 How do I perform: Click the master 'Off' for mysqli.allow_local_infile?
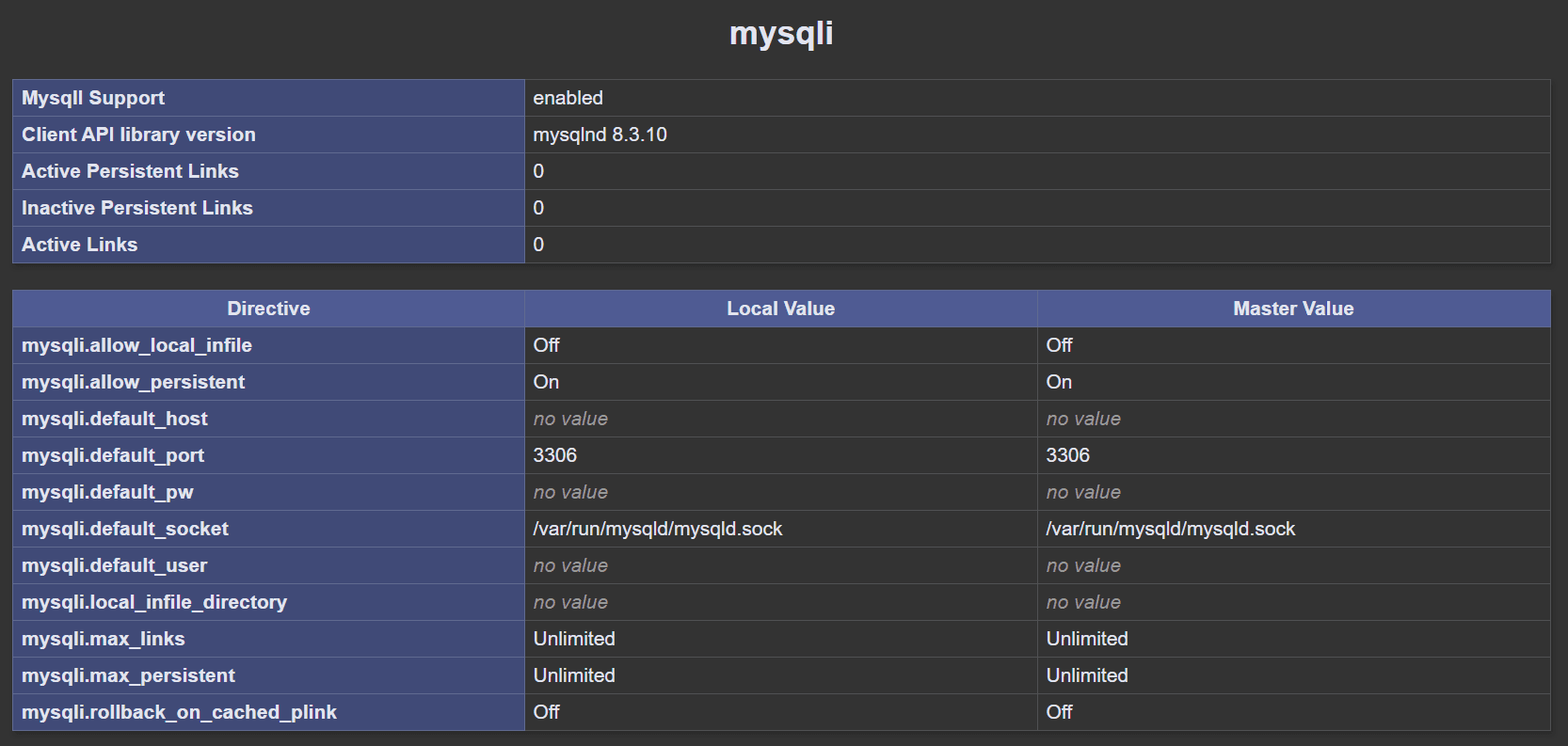pyautogui.click(x=1059, y=345)
